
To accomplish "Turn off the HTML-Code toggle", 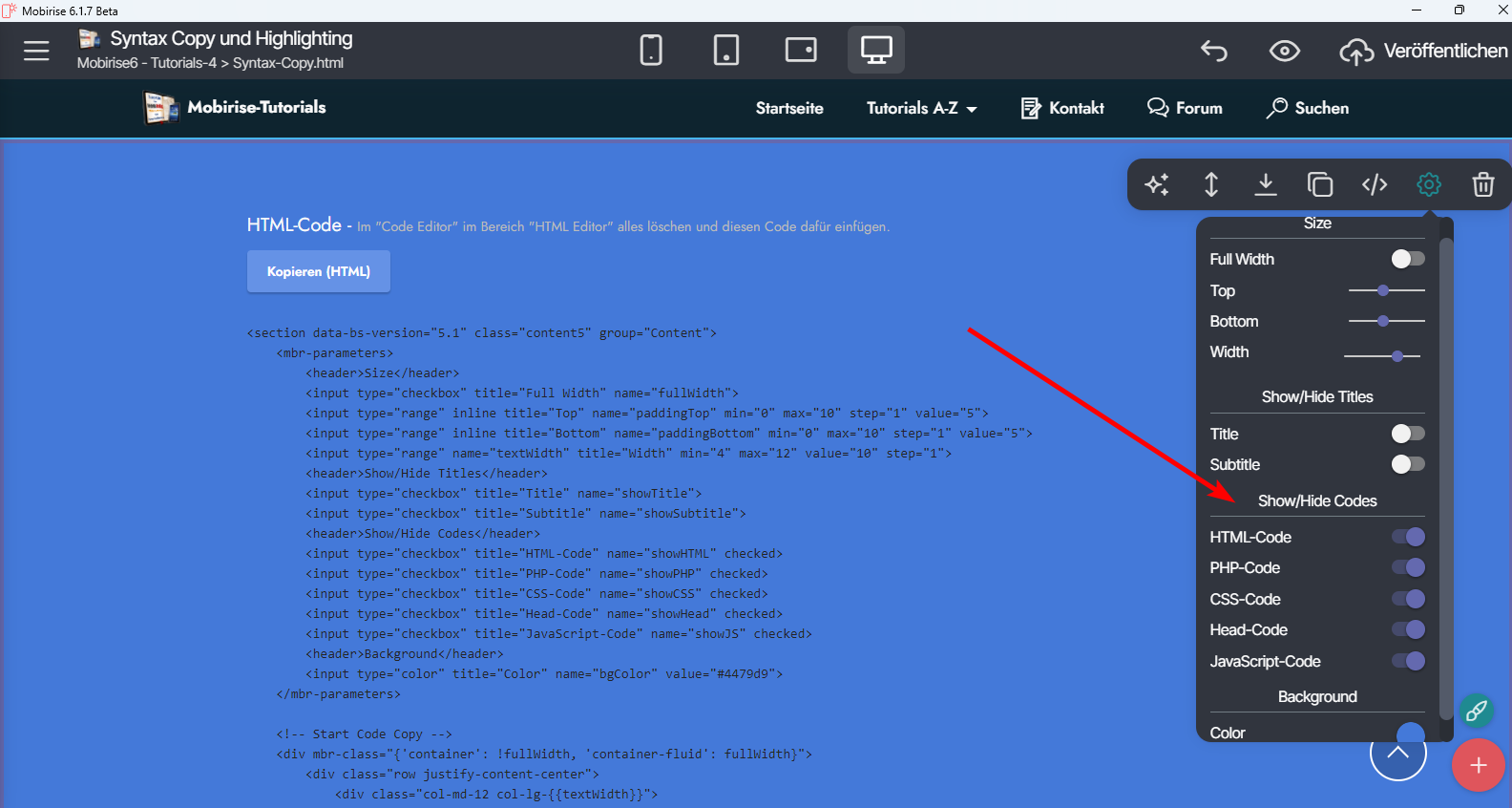I will click(x=1407, y=537).
